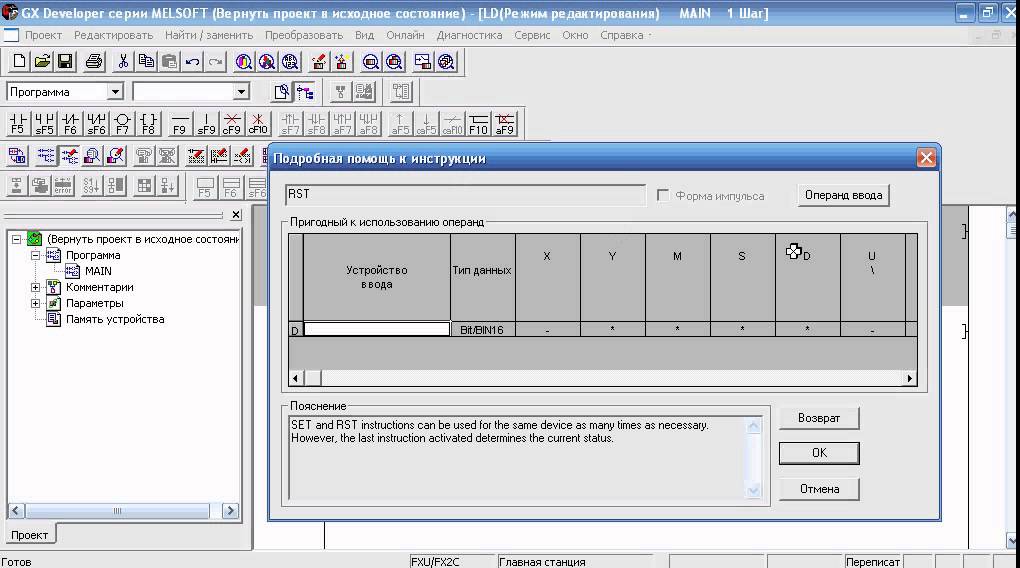Close the project tree panel with X
1020x568 pixels.
click(x=236, y=215)
